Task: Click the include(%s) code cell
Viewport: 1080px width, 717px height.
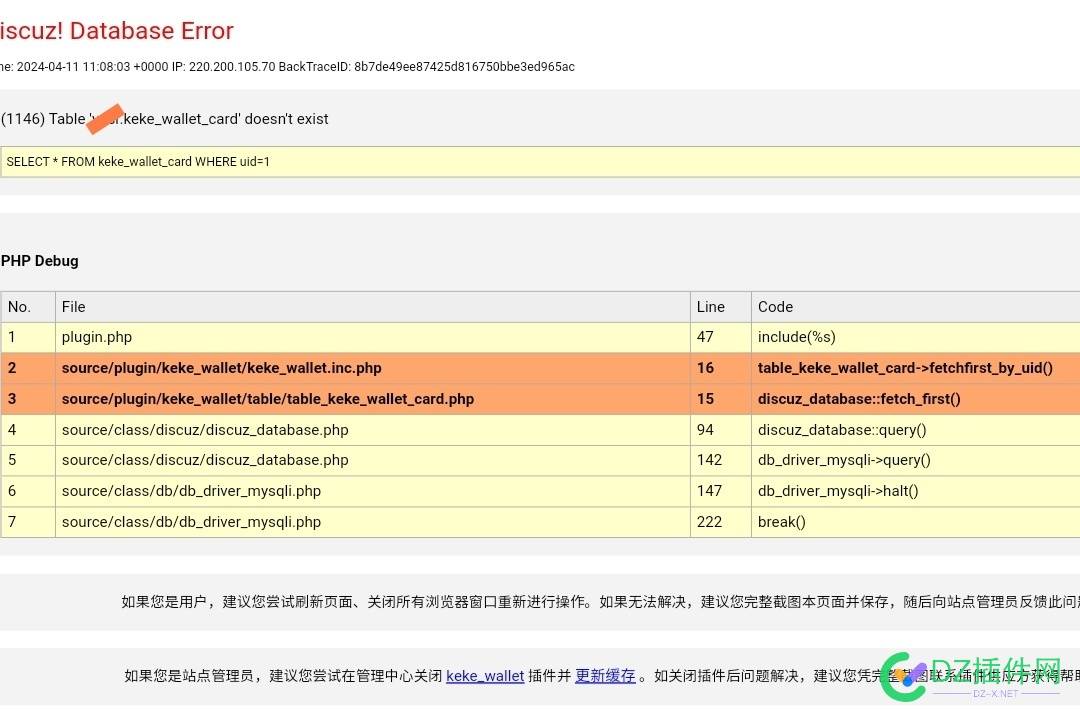Action: pyautogui.click(x=796, y=337)
